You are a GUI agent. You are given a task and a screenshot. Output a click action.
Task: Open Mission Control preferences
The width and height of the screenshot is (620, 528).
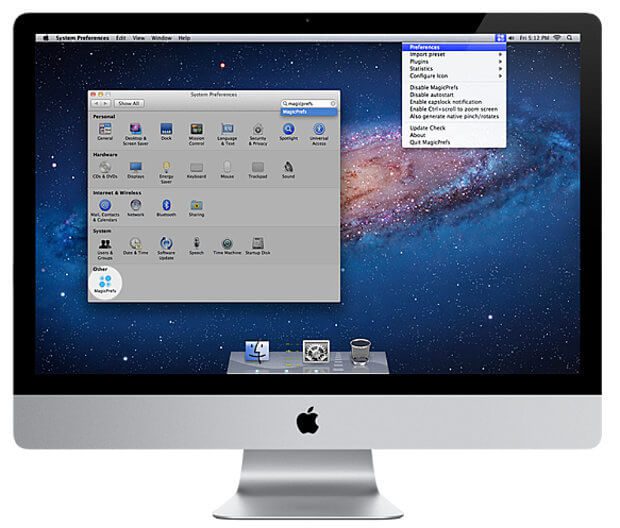[197, 134]
